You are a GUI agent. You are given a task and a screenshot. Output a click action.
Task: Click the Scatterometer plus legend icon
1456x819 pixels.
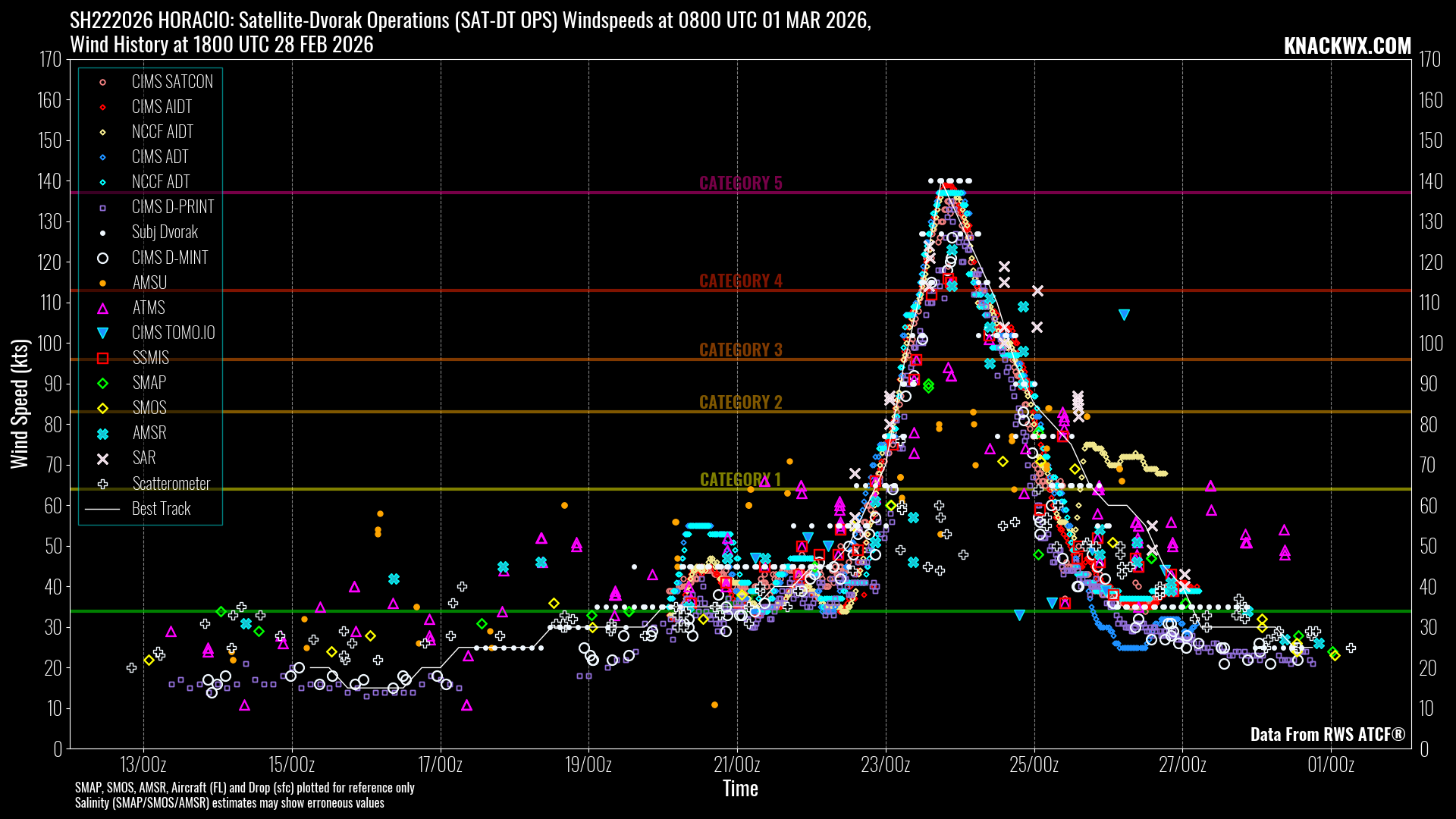tap(103, 484)
